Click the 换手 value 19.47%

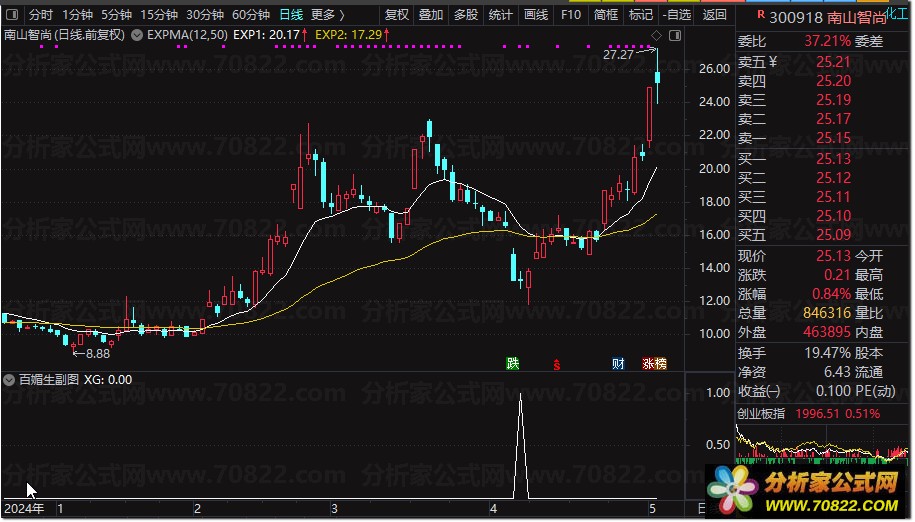(827, 353)
